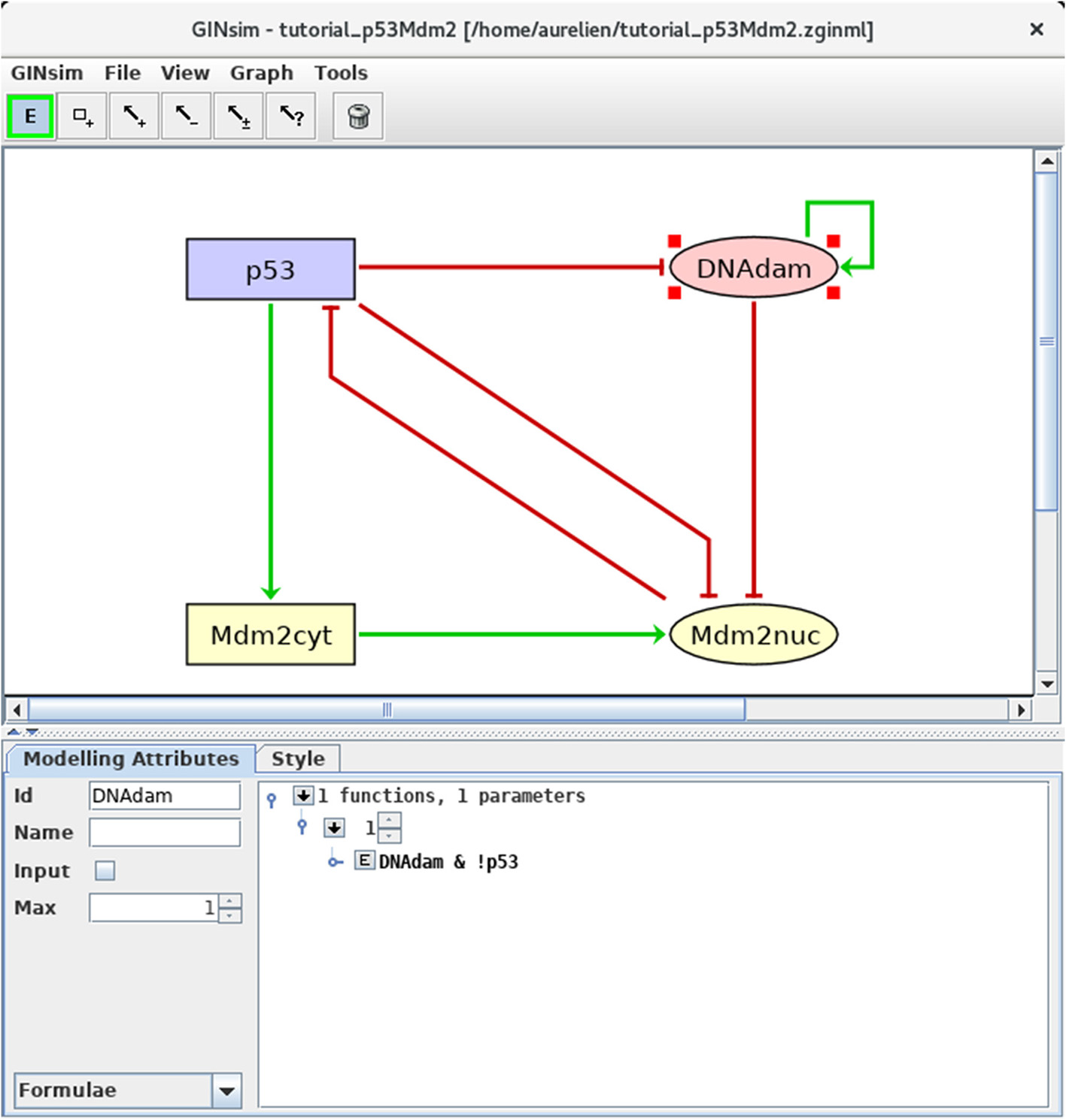Open the Formulae dropdown

pyautogui.click(x=226, y=1090)
